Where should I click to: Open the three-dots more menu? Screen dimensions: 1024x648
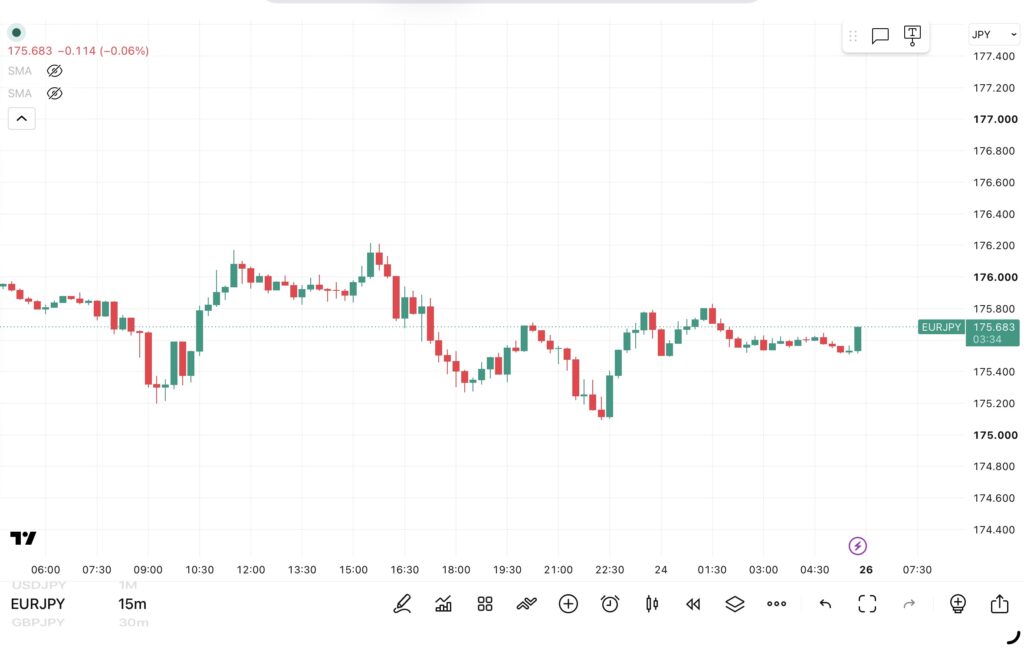pos(776,604)
